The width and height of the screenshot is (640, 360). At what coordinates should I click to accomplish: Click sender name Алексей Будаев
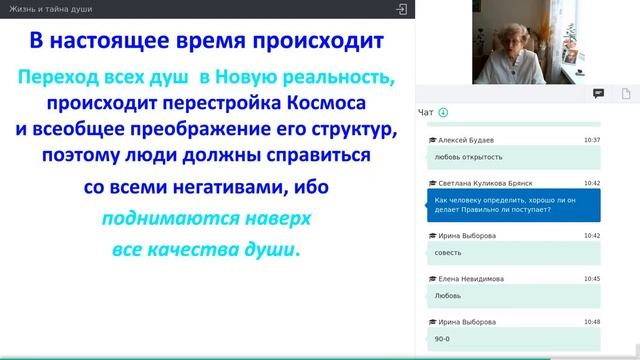pyautogui.click(x=466, y=140)
